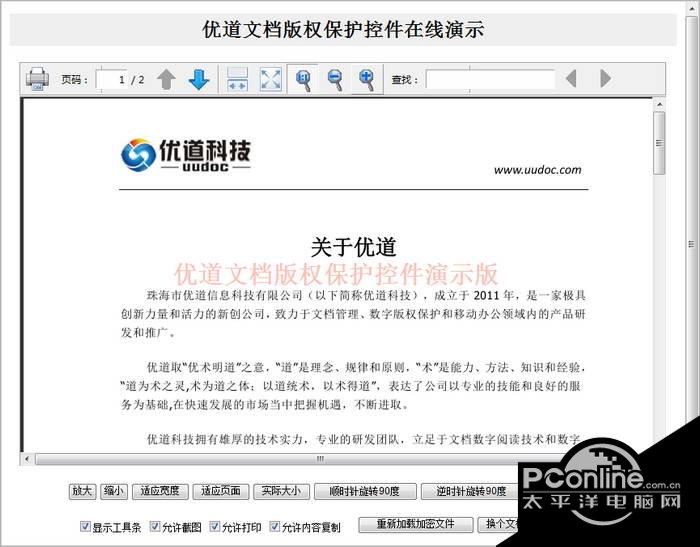Find previous match with left triangle arrow
Image resolution: width=700 pixels, height=547 pixels.
571,79
